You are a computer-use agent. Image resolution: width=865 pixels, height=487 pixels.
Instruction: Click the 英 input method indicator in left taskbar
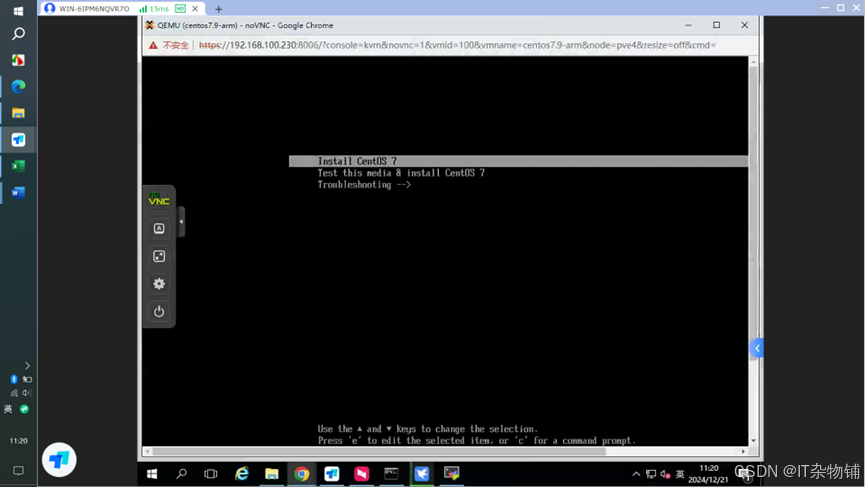click(8, 409)
